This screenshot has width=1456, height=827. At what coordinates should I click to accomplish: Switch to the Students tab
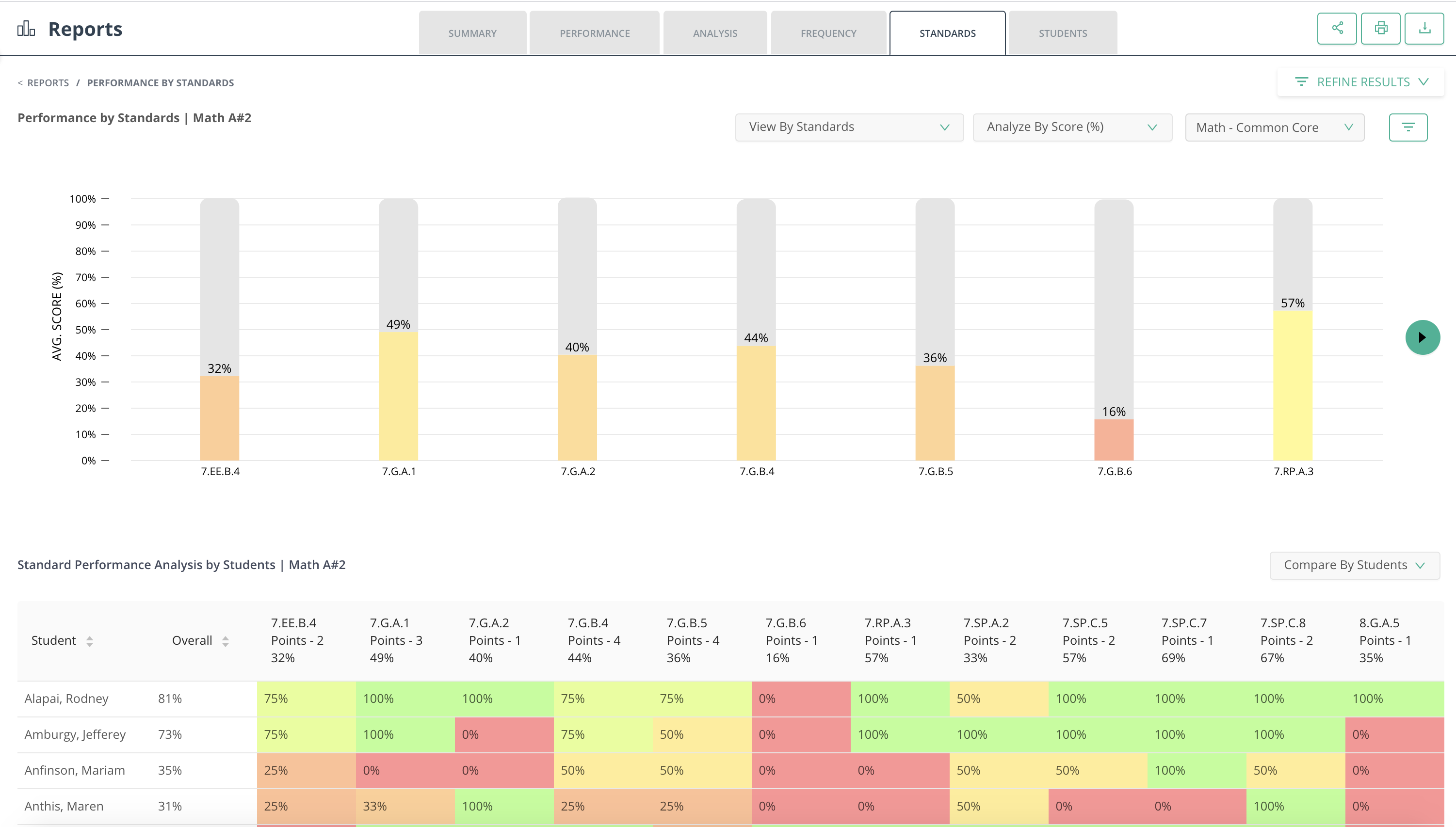(1063, 33)
